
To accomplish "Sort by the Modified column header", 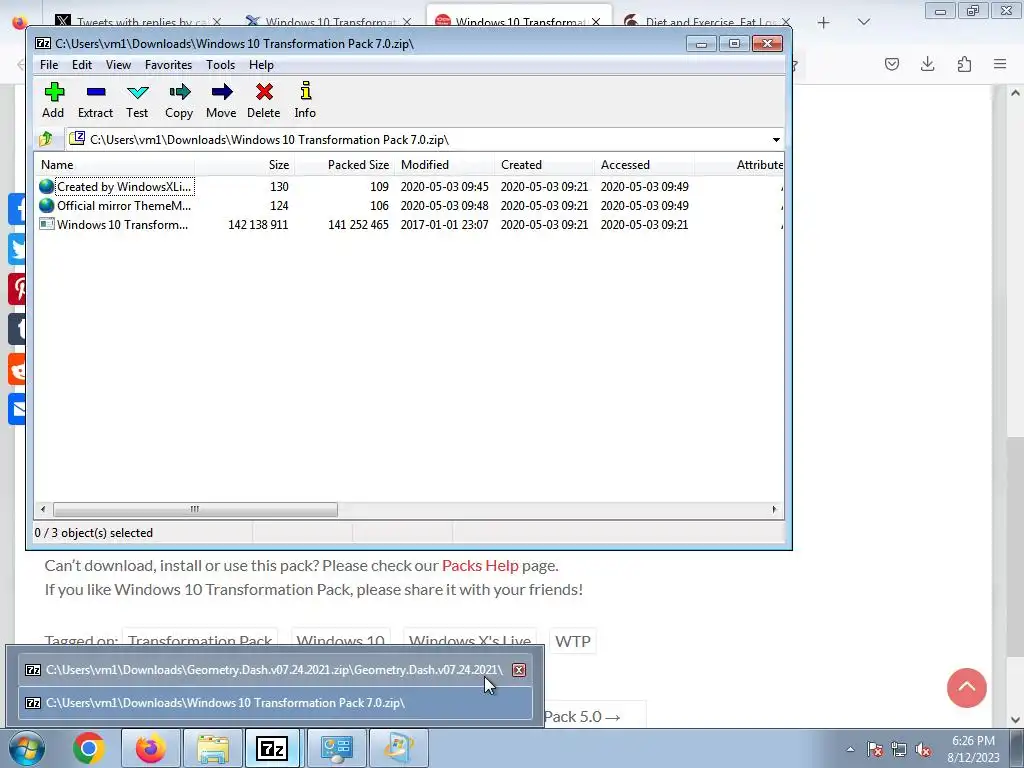I will click(444, 165).
